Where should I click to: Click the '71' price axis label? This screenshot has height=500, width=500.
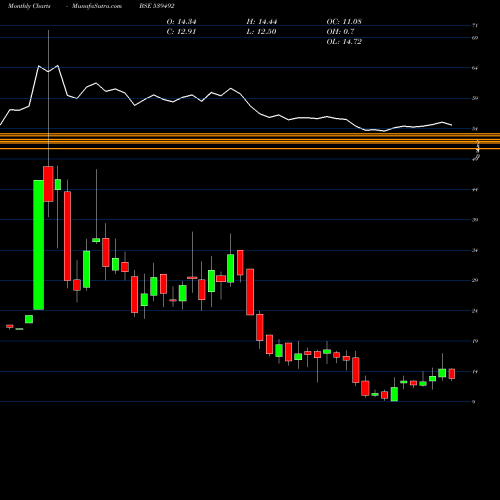pyautogui.click(x=475, y=25)
